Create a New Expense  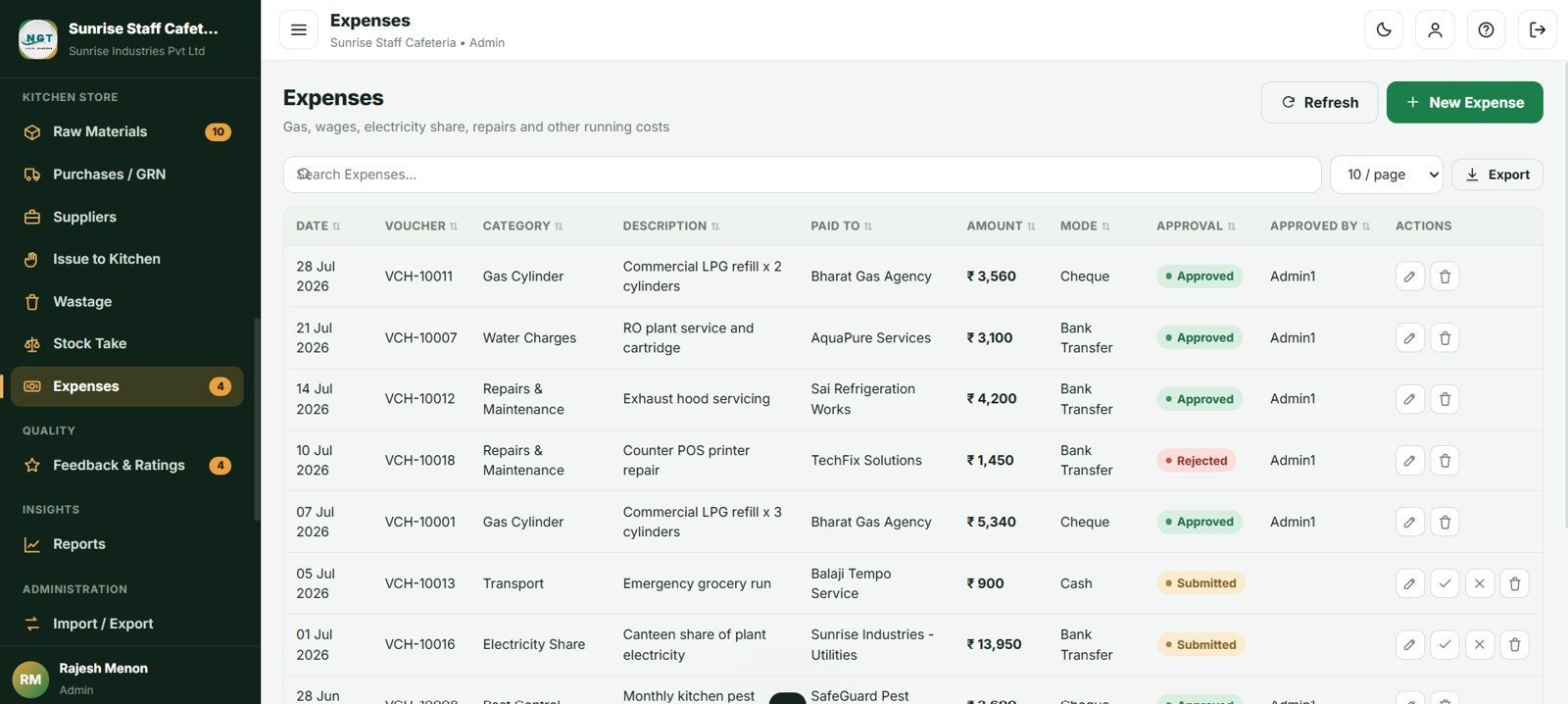(1464, 102)
